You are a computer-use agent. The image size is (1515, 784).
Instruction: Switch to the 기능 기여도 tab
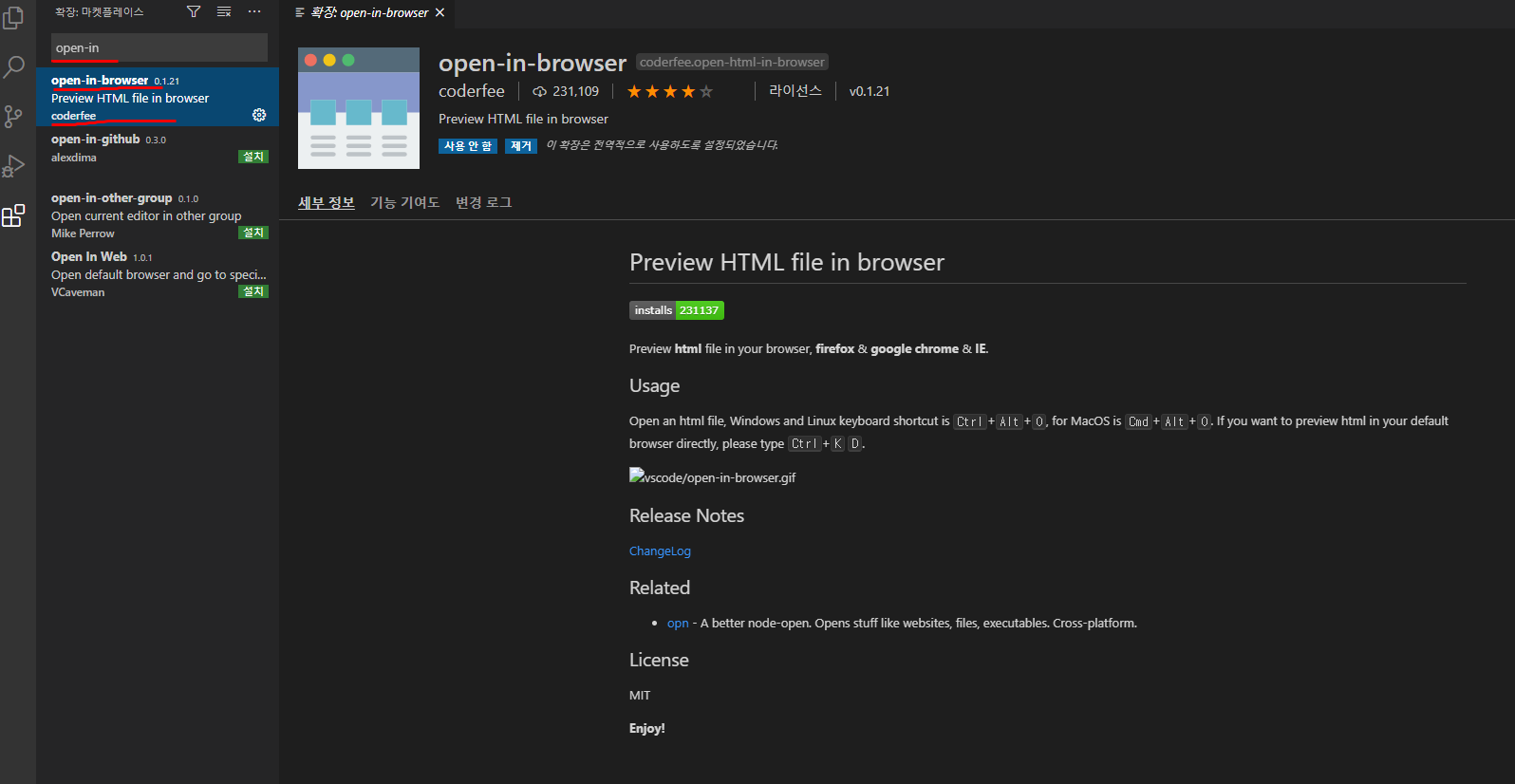(405, 202)
